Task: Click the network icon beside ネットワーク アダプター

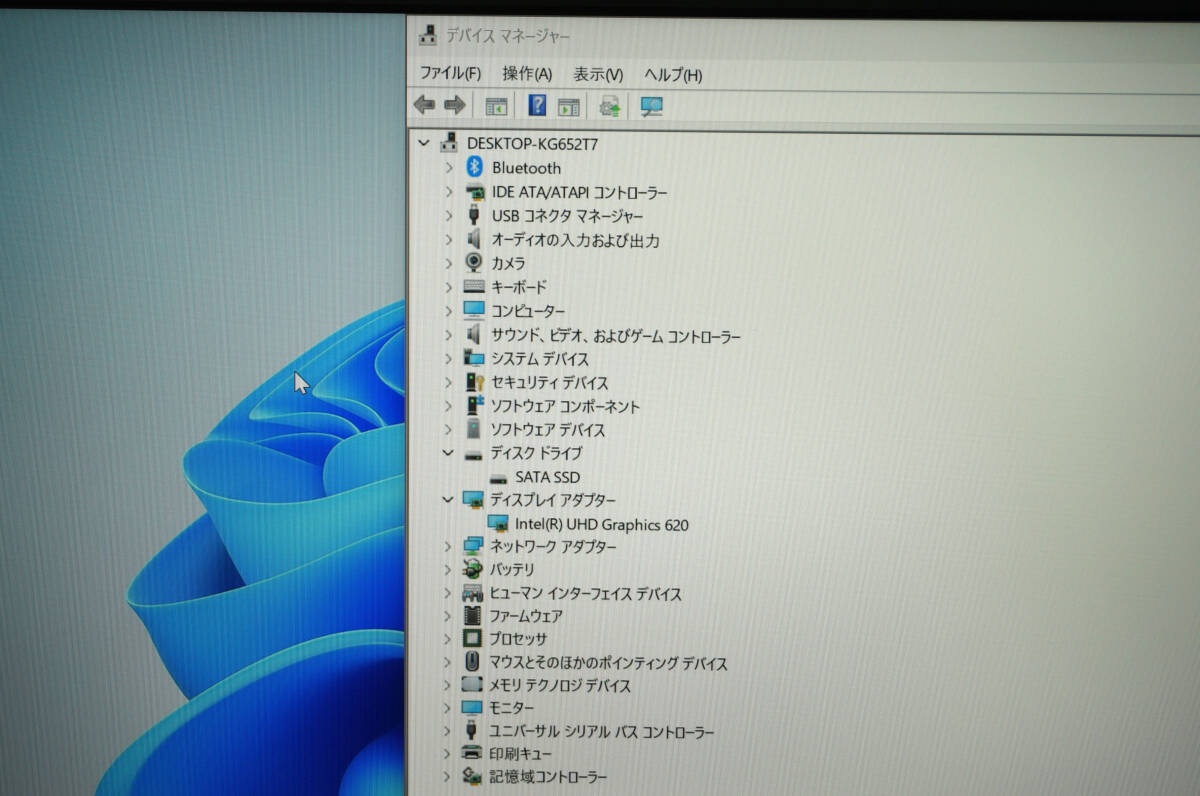Action: 474,546
